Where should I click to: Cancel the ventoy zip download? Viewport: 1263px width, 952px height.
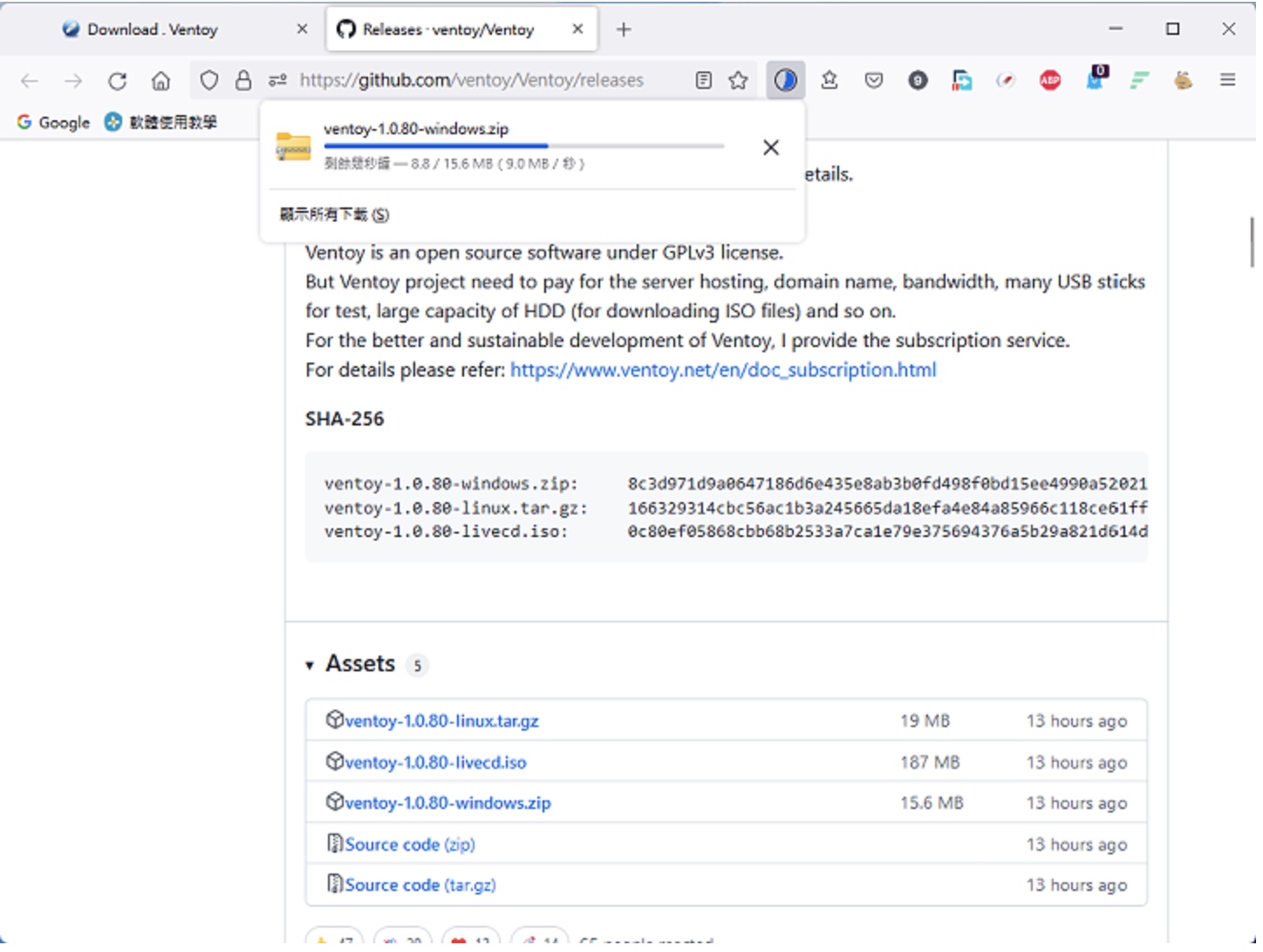772,148
